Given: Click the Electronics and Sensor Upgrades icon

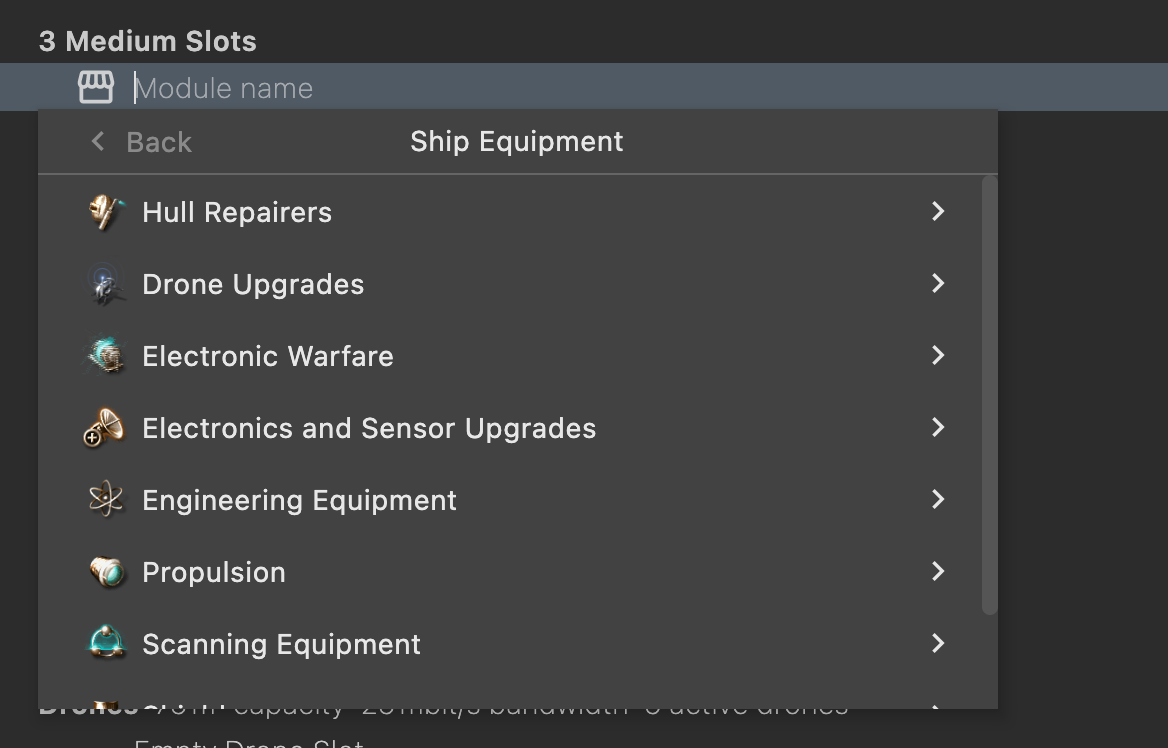Looking at the screenshot, I should tap(105, 428).
